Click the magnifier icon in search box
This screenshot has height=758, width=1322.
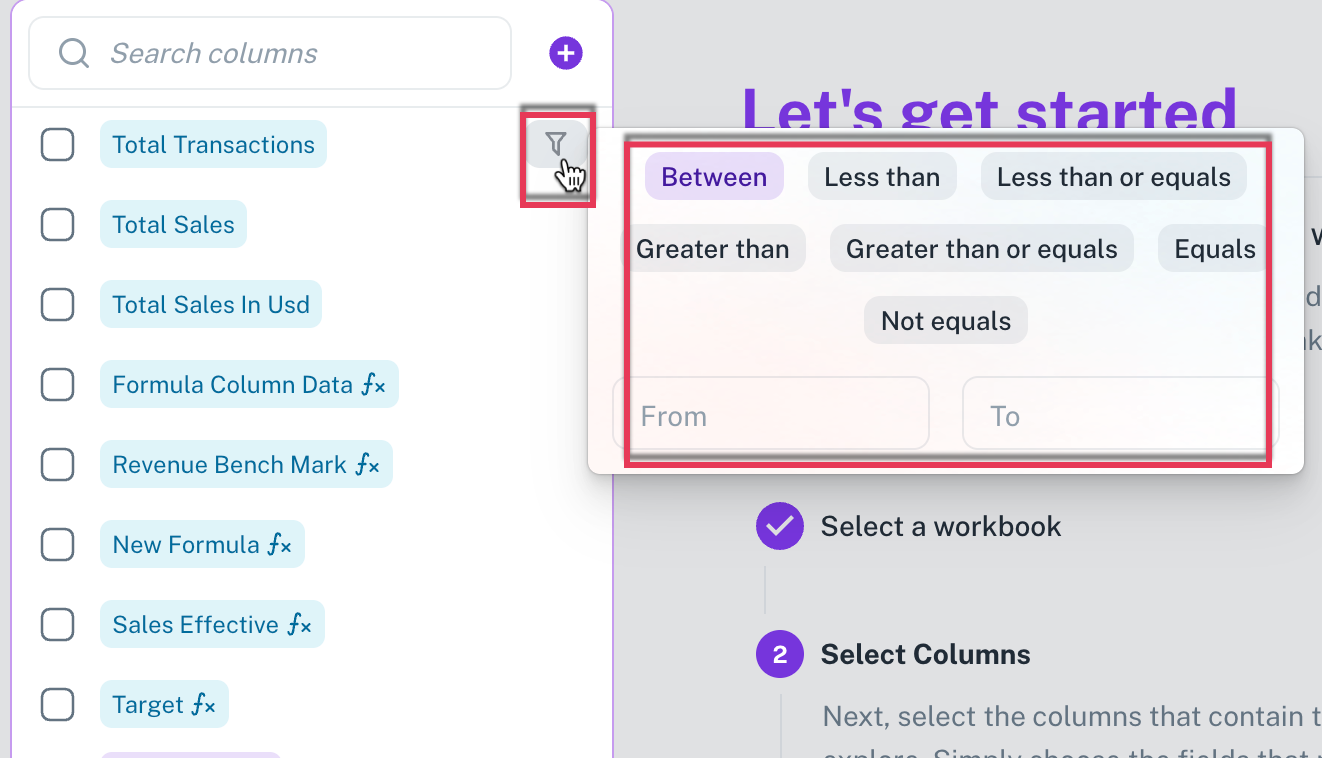(74, 53)
